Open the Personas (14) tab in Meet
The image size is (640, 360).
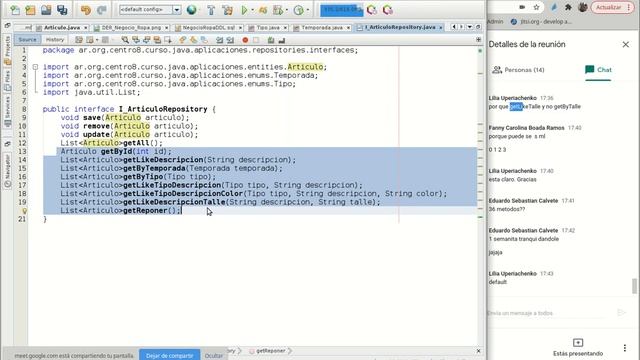click(518, 70)
